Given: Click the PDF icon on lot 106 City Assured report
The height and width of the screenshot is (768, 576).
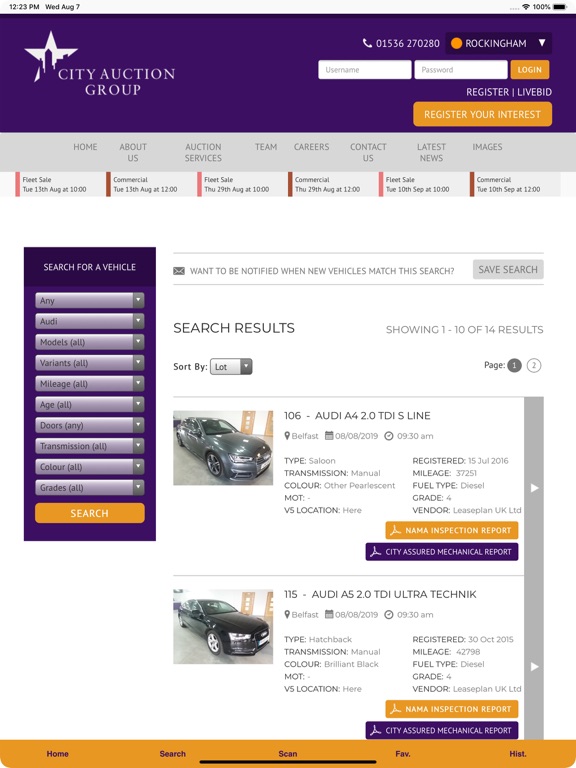Looking at the screenshot, I should click(x=375, y=552).
